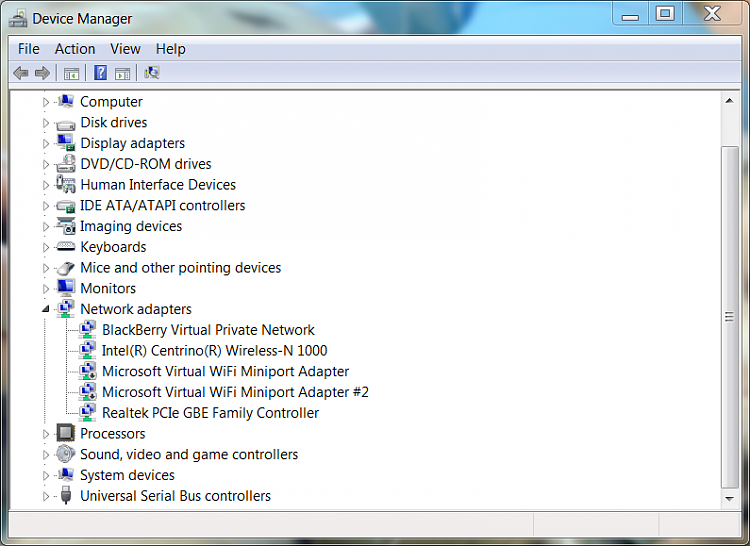Click the Keyboards category icon

point(66,247)
